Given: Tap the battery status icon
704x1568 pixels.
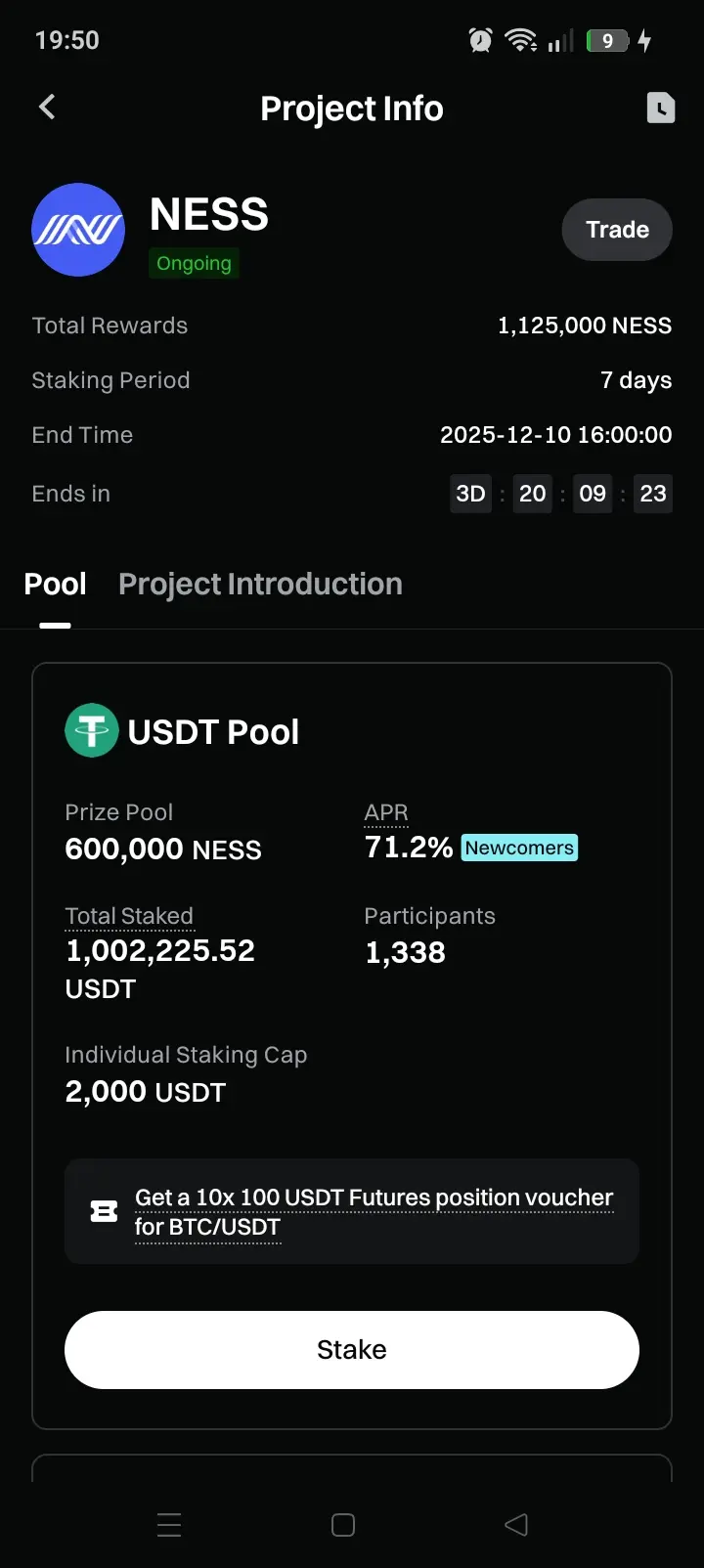Looking at the screenshot, I should (x=607, y=40).
